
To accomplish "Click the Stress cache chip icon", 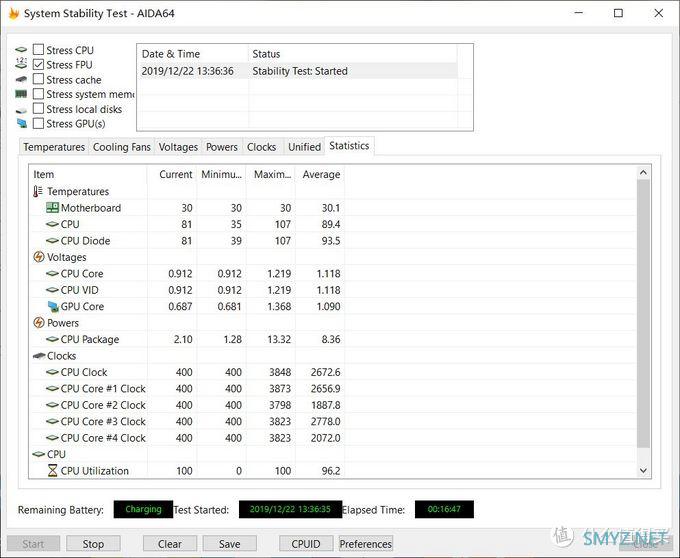I will click(21, 79).
